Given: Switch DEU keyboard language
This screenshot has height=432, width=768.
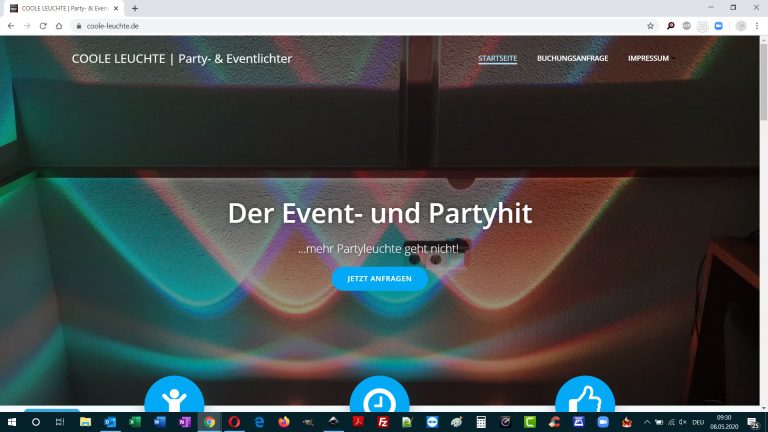Looking at the screenshot, I should pos(698,422).
